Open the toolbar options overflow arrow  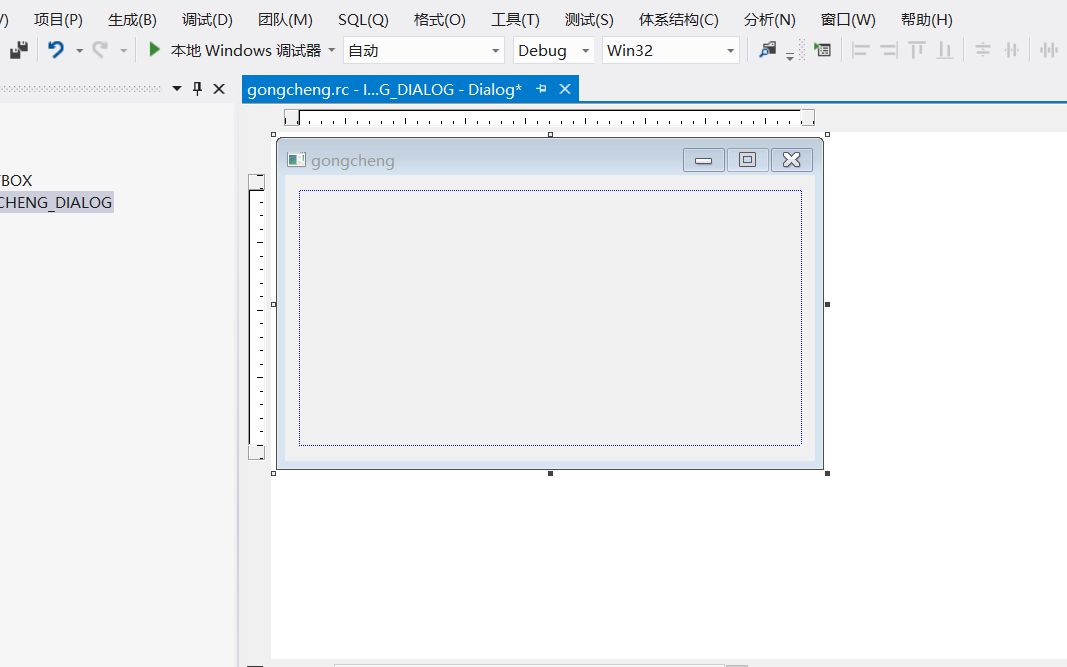tap(789, 56)
